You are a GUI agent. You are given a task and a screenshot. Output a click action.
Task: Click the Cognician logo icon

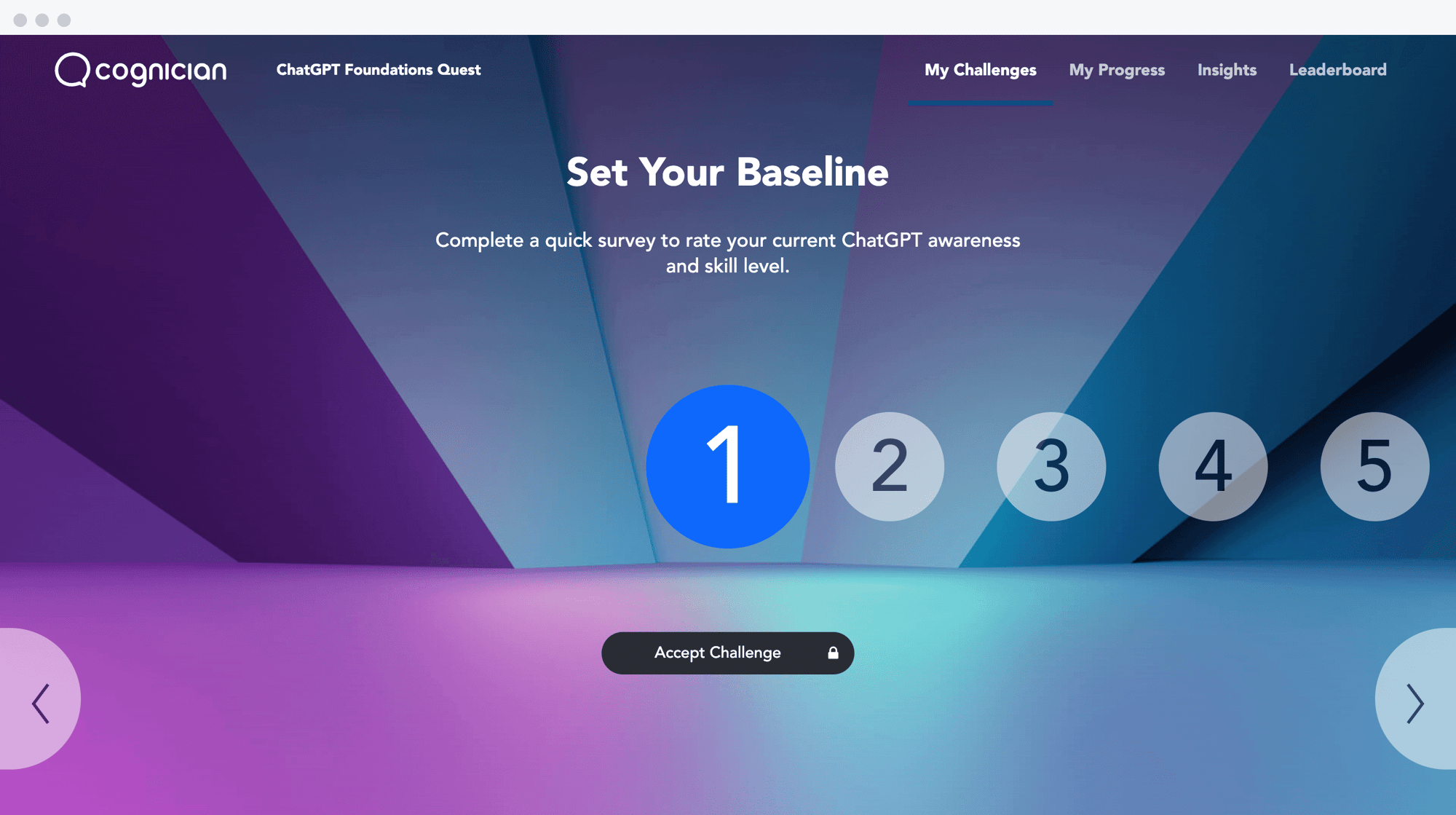tap(71, 70)
